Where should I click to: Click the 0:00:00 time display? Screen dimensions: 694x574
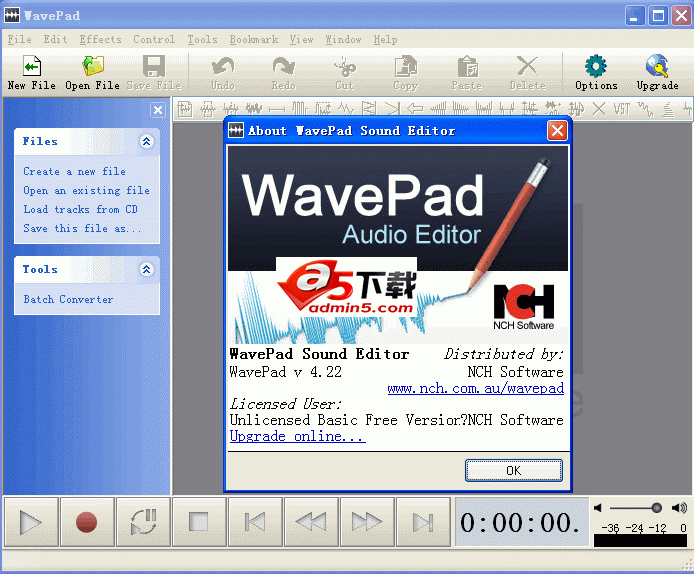click(x=522, y=522)
